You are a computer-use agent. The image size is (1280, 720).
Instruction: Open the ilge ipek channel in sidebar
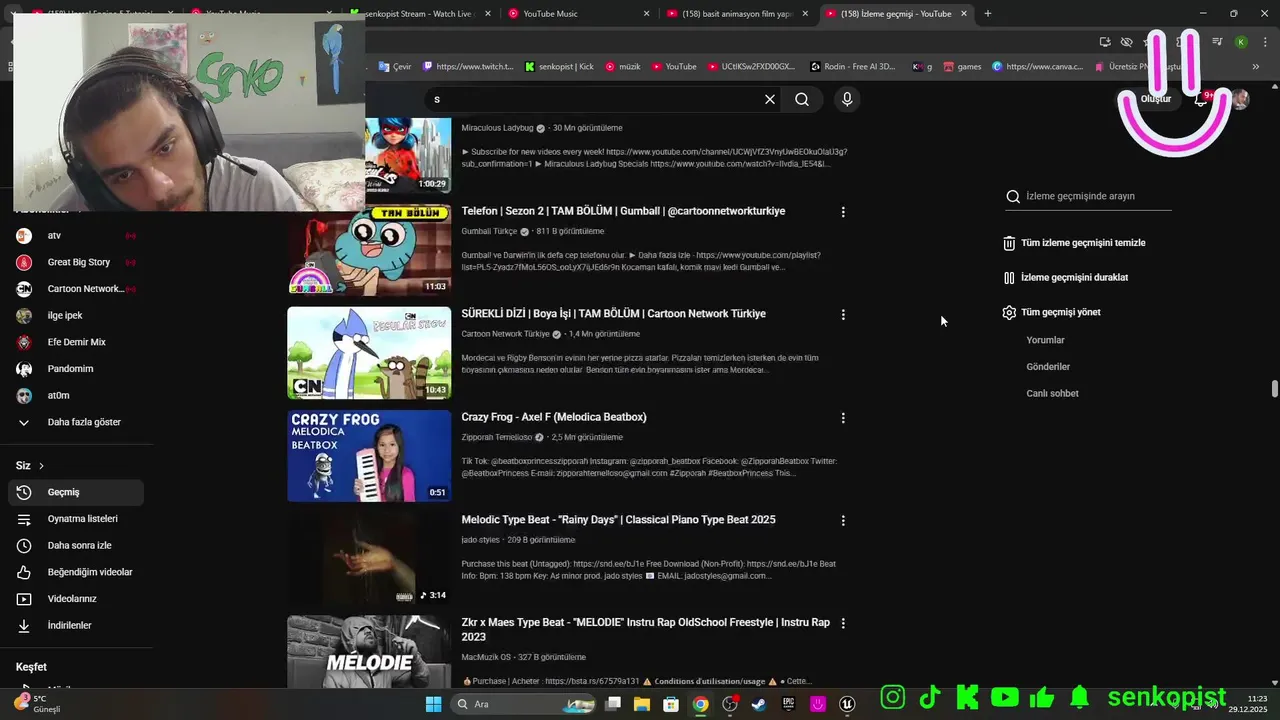click(x=76, y=315)
